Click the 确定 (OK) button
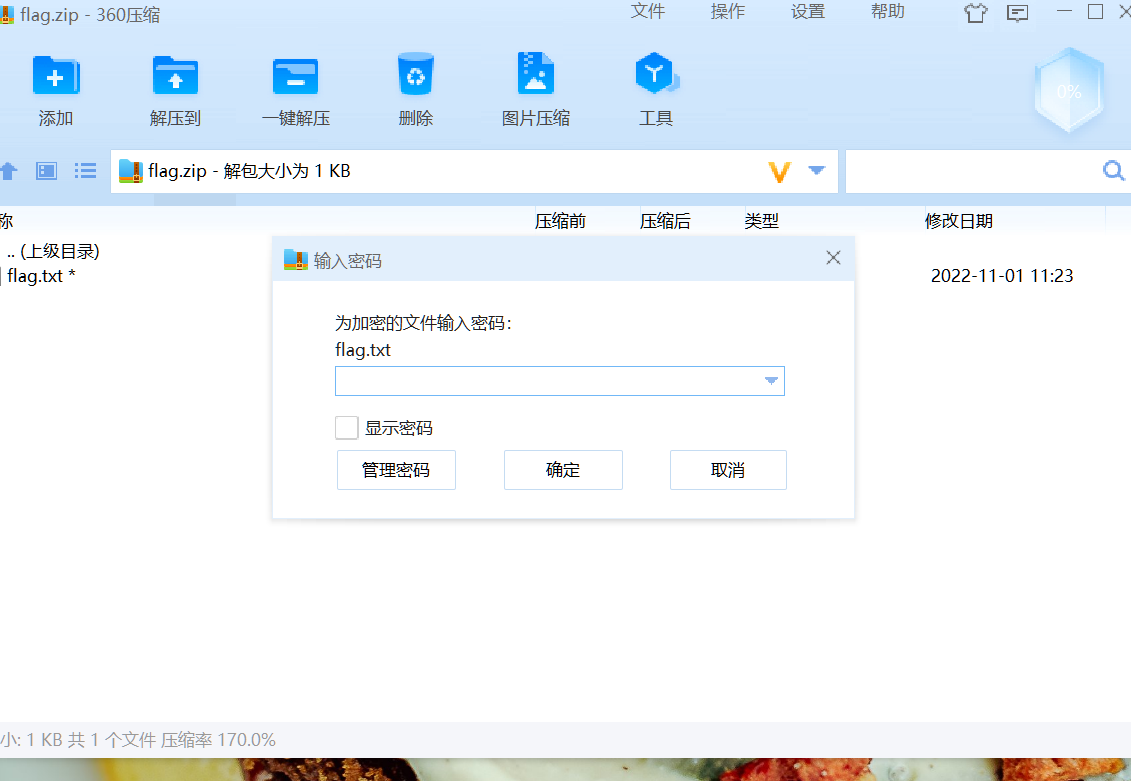 tap(563, 470)
